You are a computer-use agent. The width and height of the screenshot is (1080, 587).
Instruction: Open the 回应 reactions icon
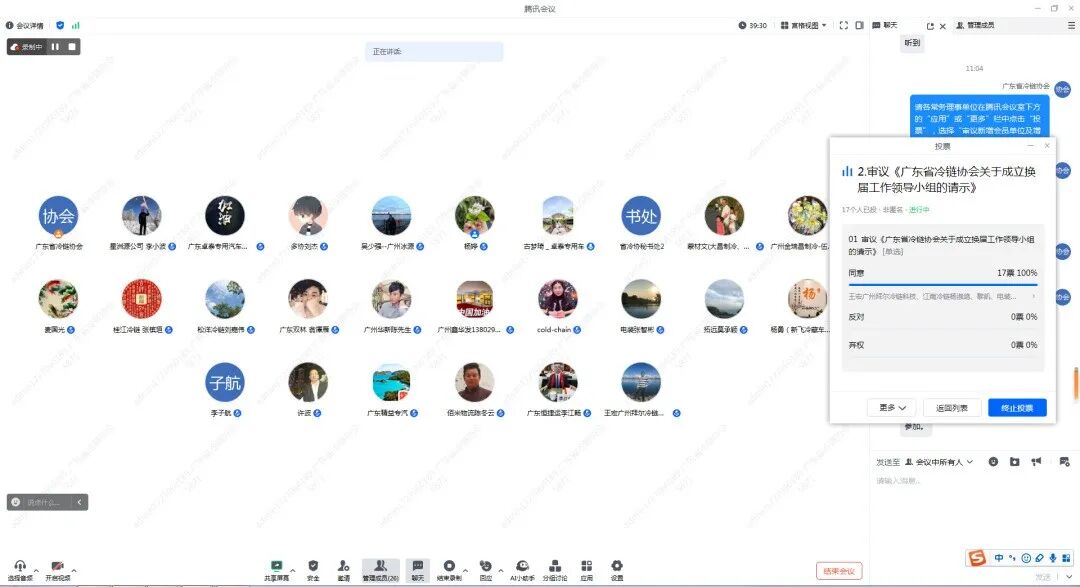tap(486, 570)
